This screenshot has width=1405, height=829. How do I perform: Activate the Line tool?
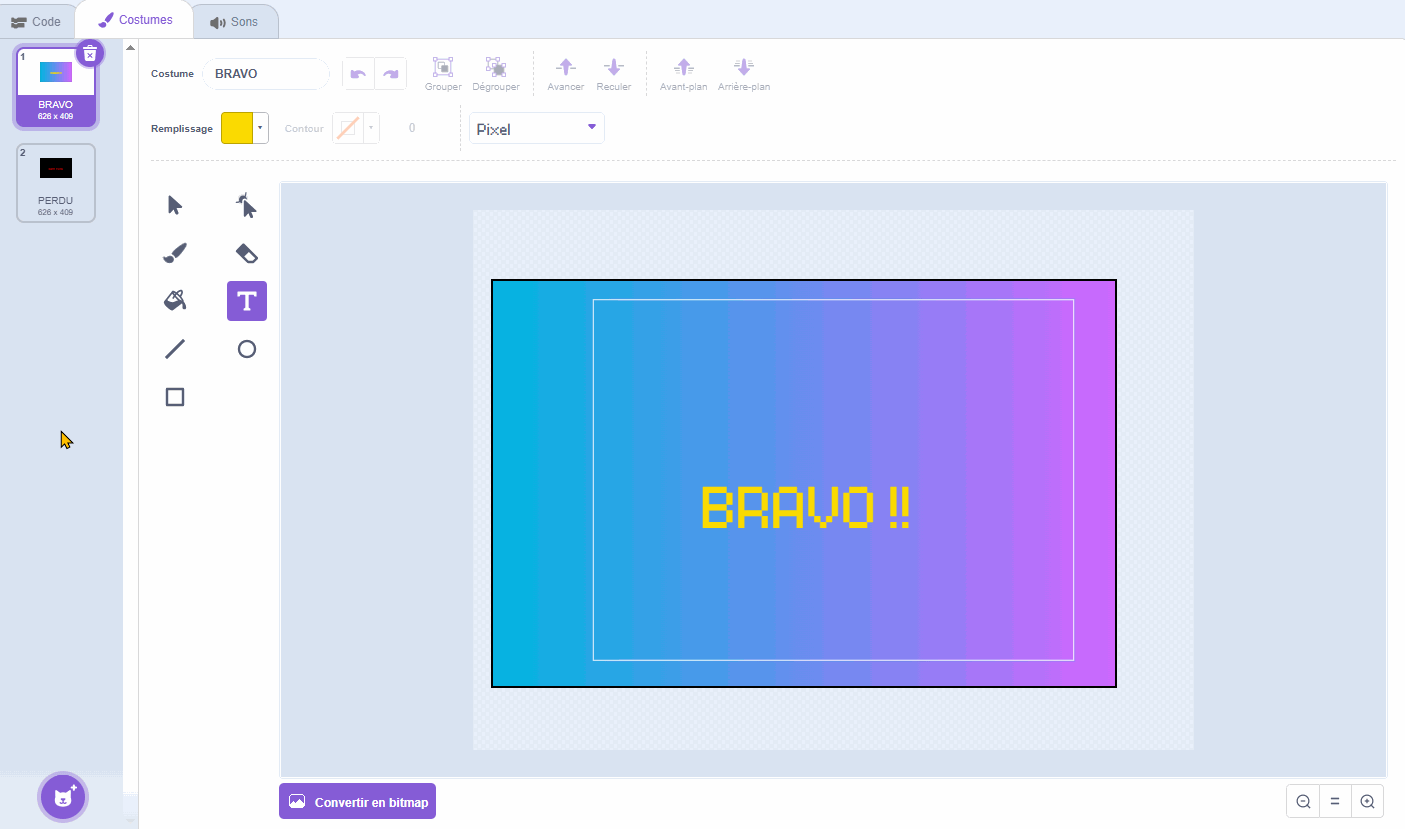tap(175, 349)
